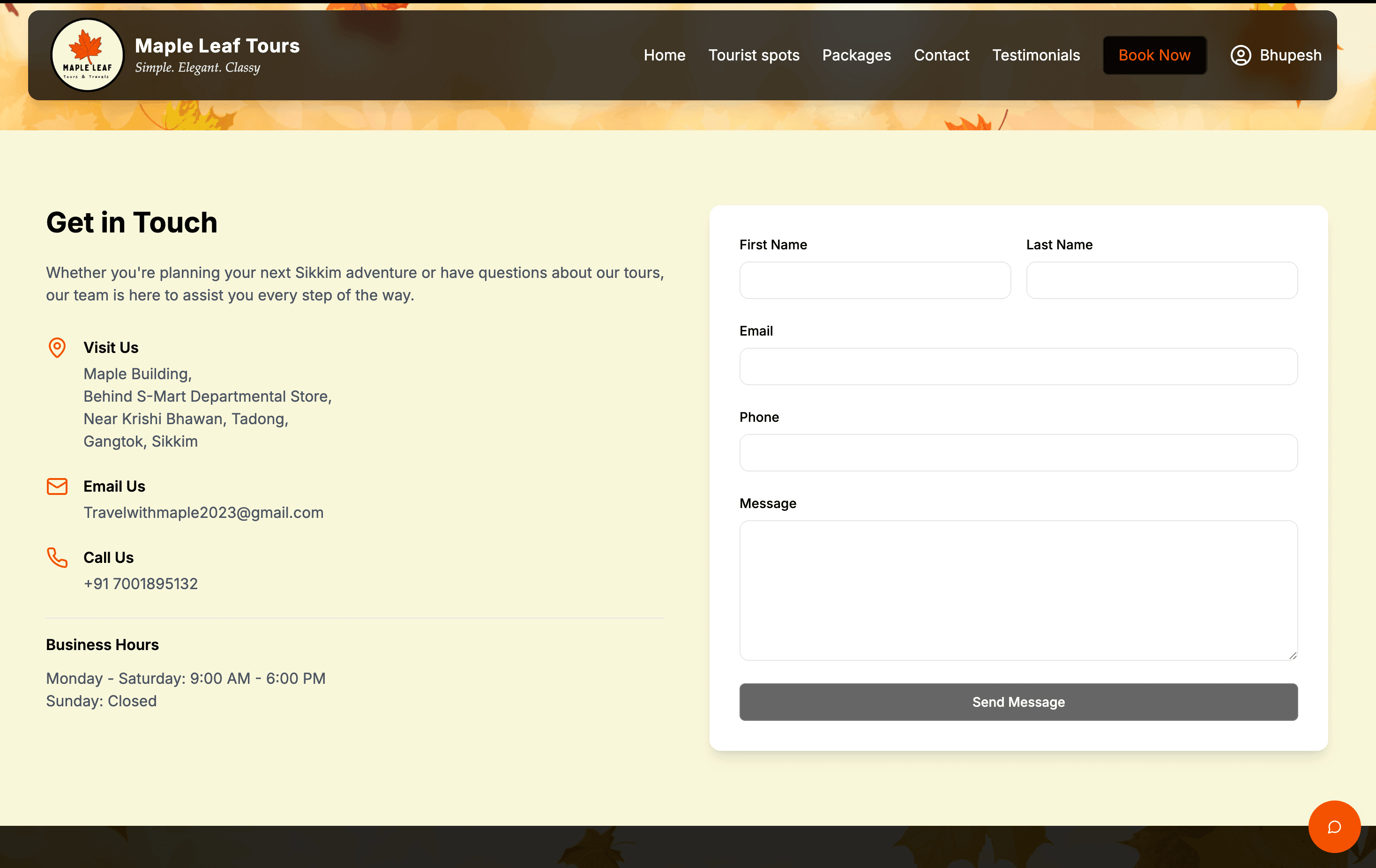Click the Travelwithmaple2023@gmail.com email address

point(203,513)
